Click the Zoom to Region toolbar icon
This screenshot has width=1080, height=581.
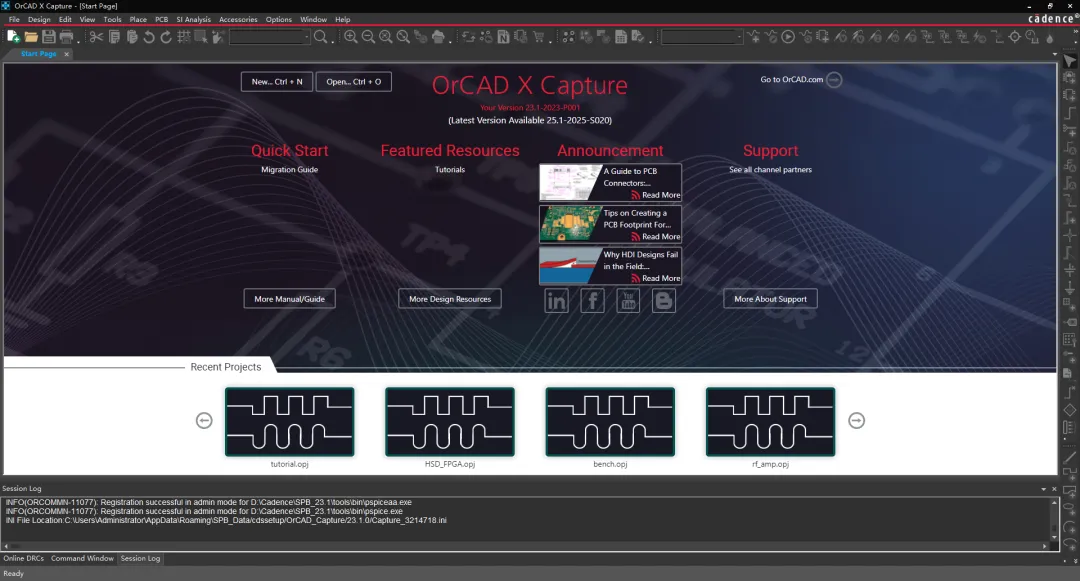click(x=386, y=36)
